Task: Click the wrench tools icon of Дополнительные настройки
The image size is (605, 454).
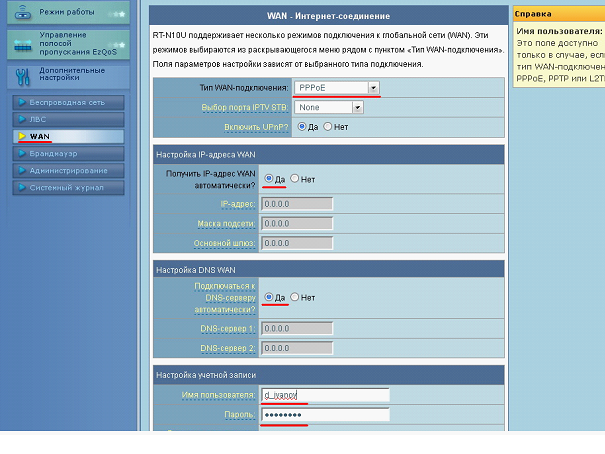Action: pyautogui.click(x=22, y=77)
